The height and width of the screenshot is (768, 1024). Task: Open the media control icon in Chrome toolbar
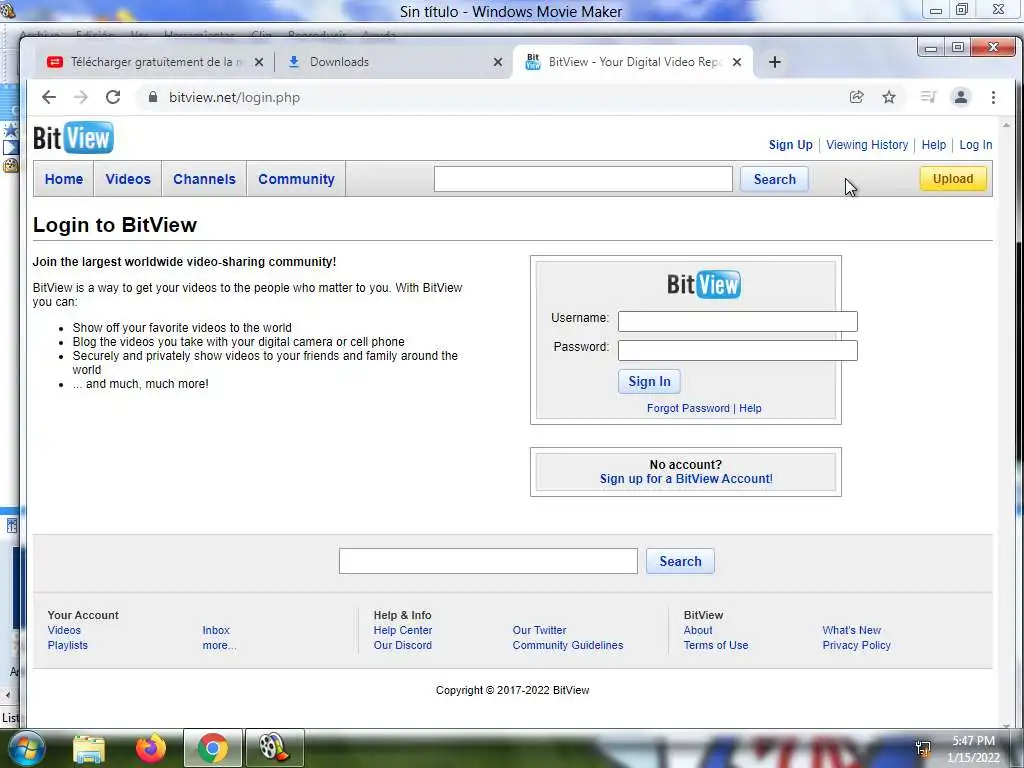click(x=928, y=97)
